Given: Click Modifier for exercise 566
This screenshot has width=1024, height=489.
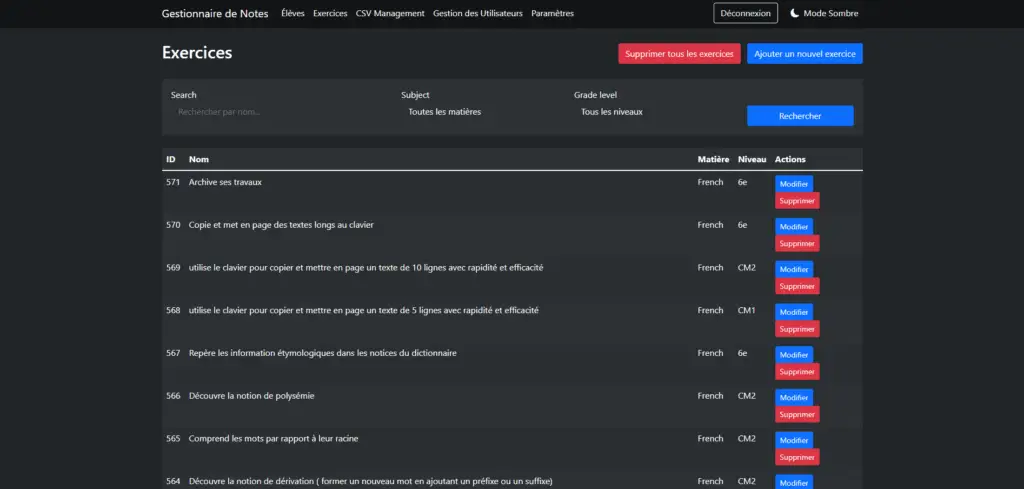Looking at the screenshot, I should [794, 398].
